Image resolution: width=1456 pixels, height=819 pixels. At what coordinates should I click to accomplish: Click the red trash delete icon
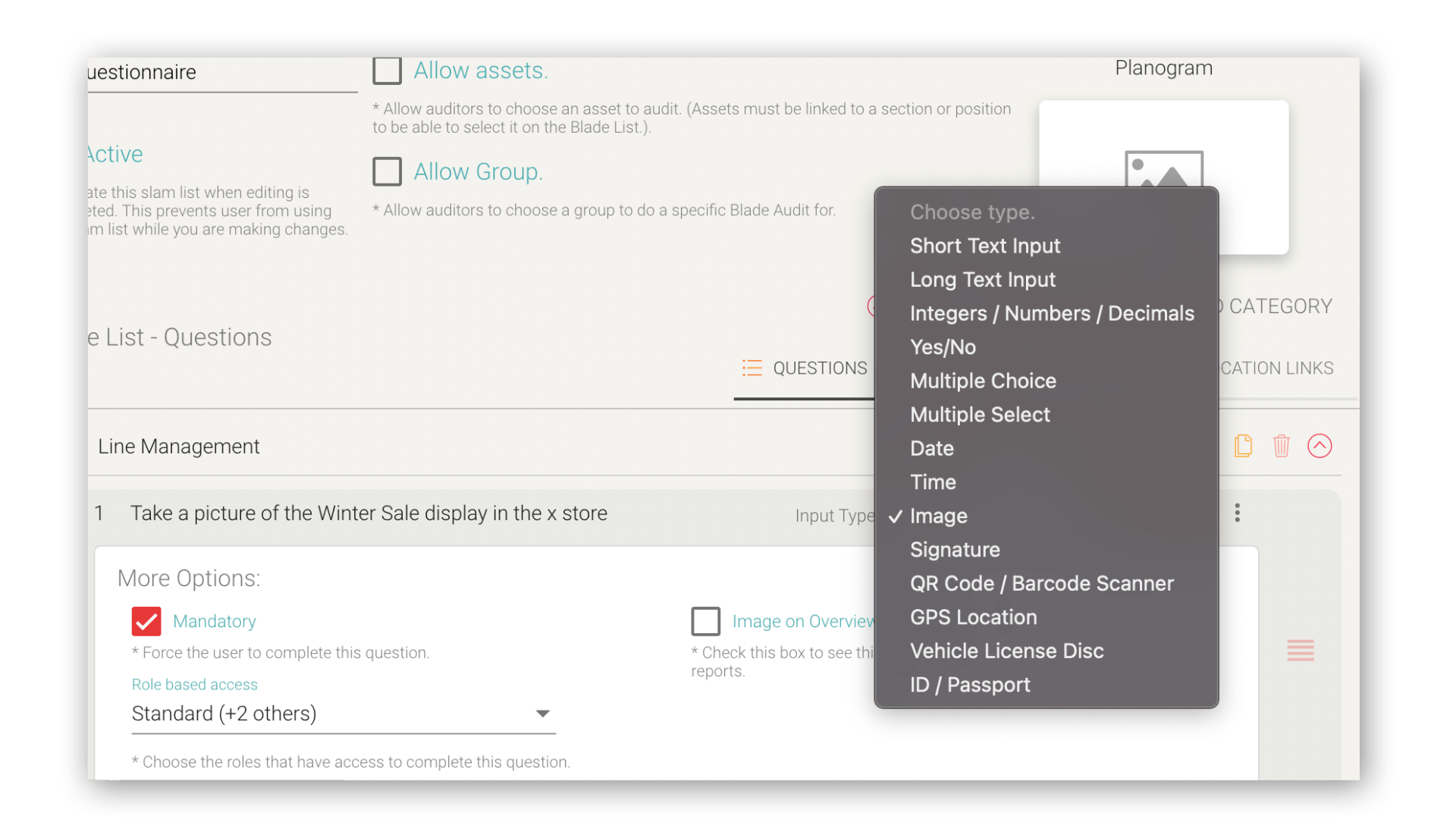tap(1281, 446)
